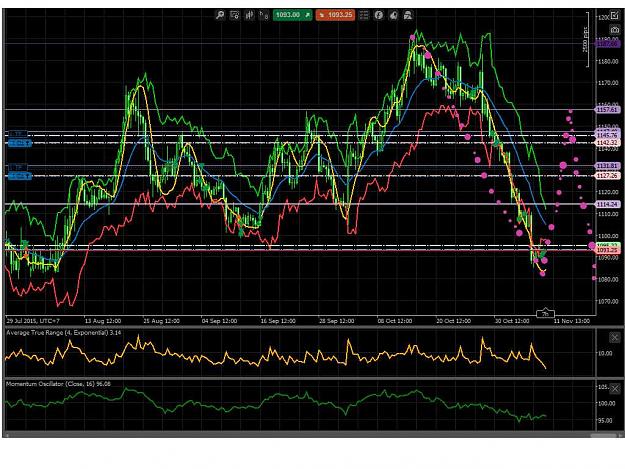Click the 95.00 value on the Momentum axis

606,420
